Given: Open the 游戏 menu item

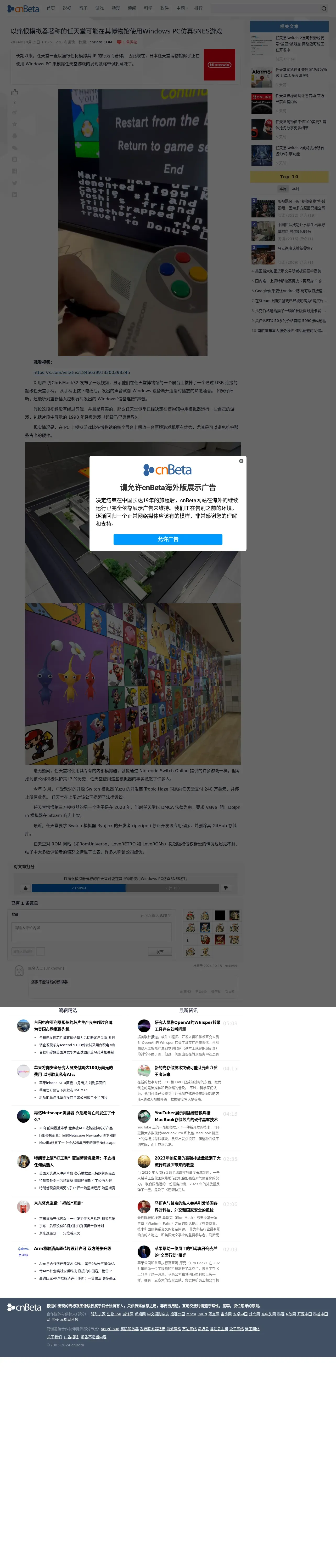Looking at the screenshot, I should [x=99, y=9].
